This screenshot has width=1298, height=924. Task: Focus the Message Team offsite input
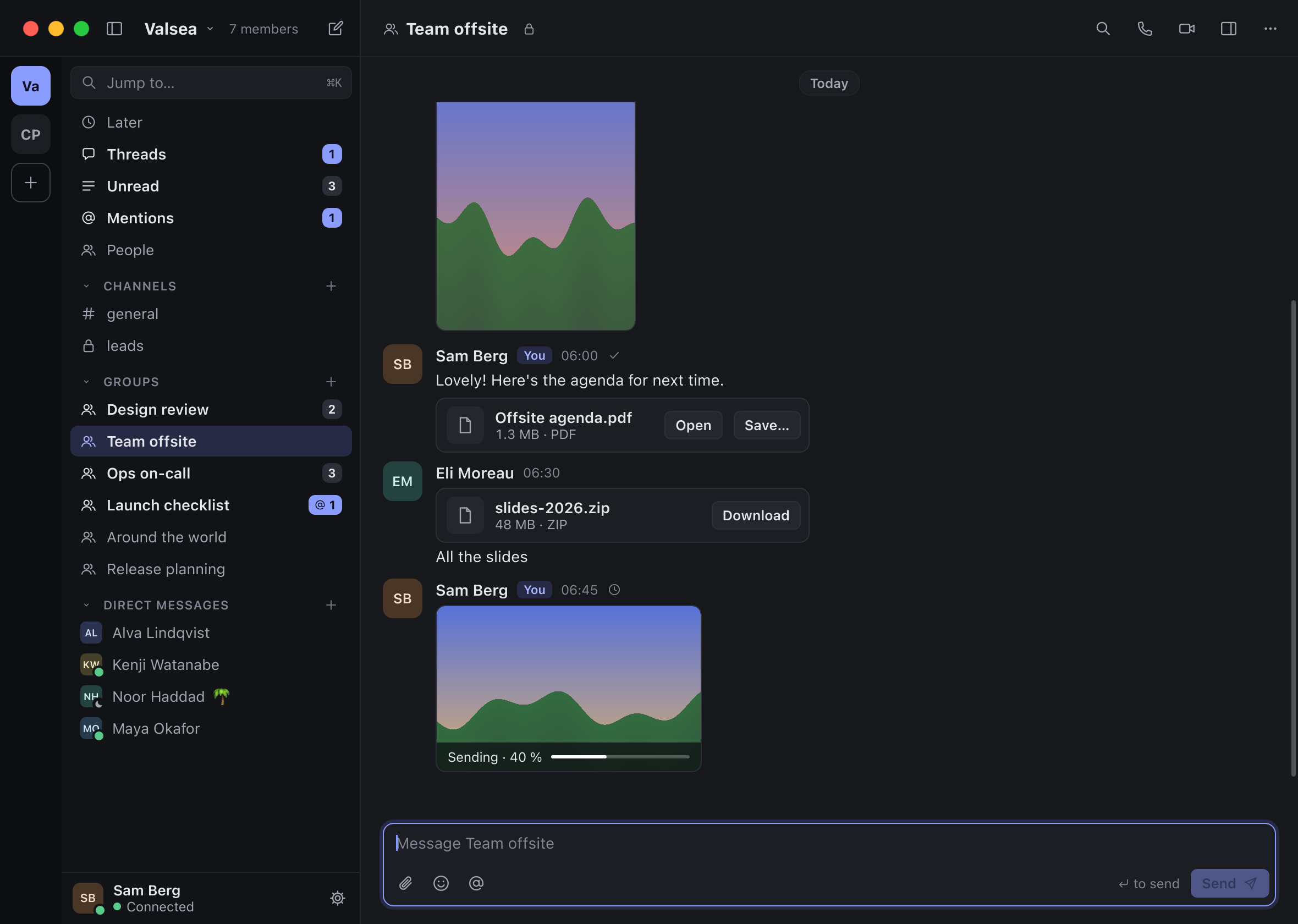pyautogui.click(x=829, y=843)
